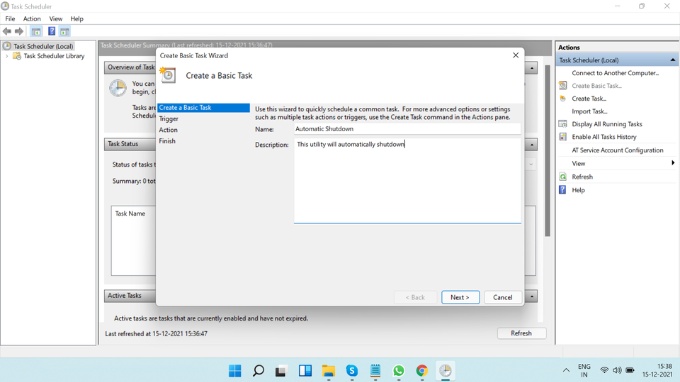Click Create Task in the Actions pane
The image size is (680, 382).
coord(588,98)
